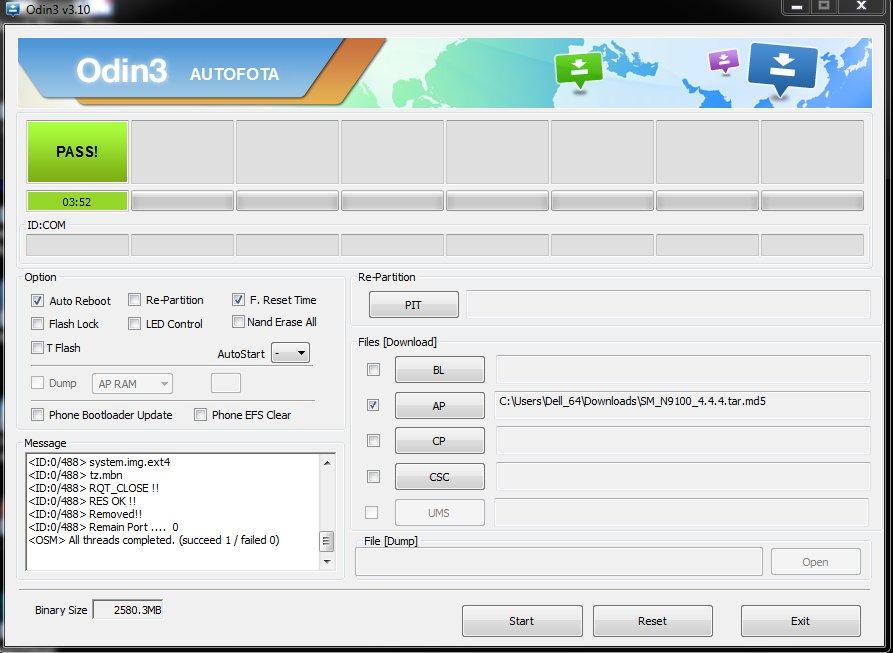Click the UMS button

click(440, 512)
